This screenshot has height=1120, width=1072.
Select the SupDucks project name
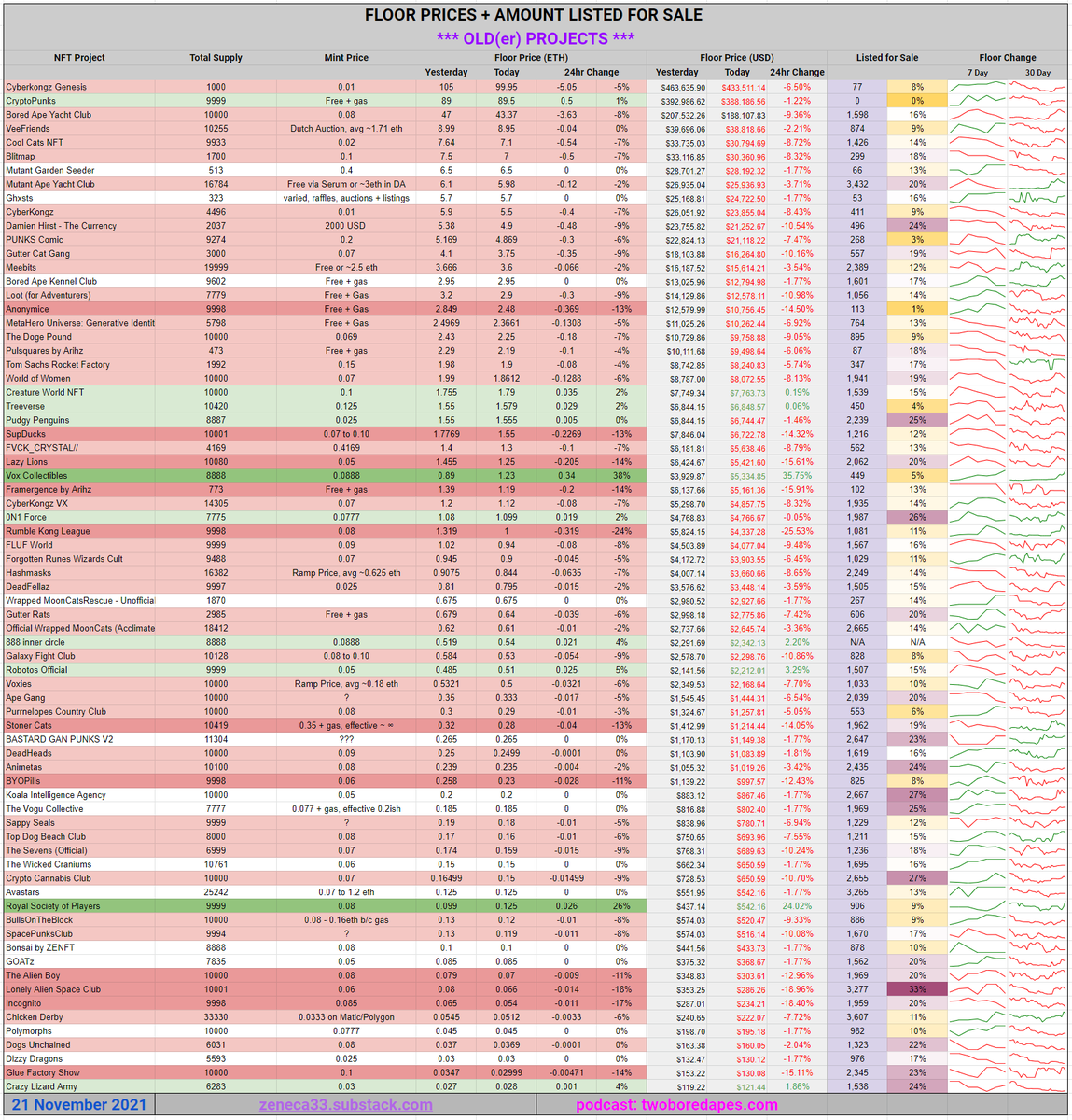coord(25,434)
